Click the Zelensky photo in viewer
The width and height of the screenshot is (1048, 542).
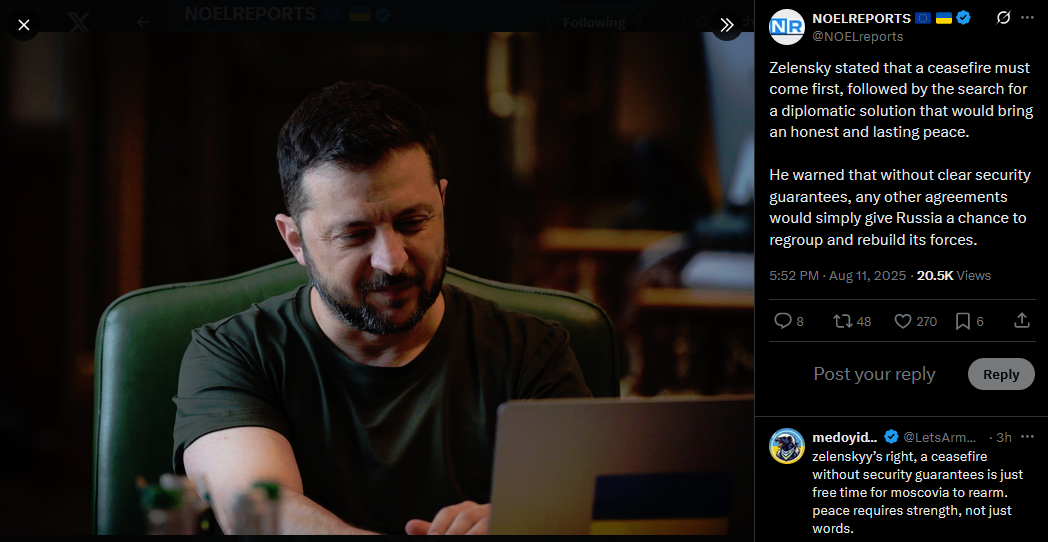coord(377,283)
